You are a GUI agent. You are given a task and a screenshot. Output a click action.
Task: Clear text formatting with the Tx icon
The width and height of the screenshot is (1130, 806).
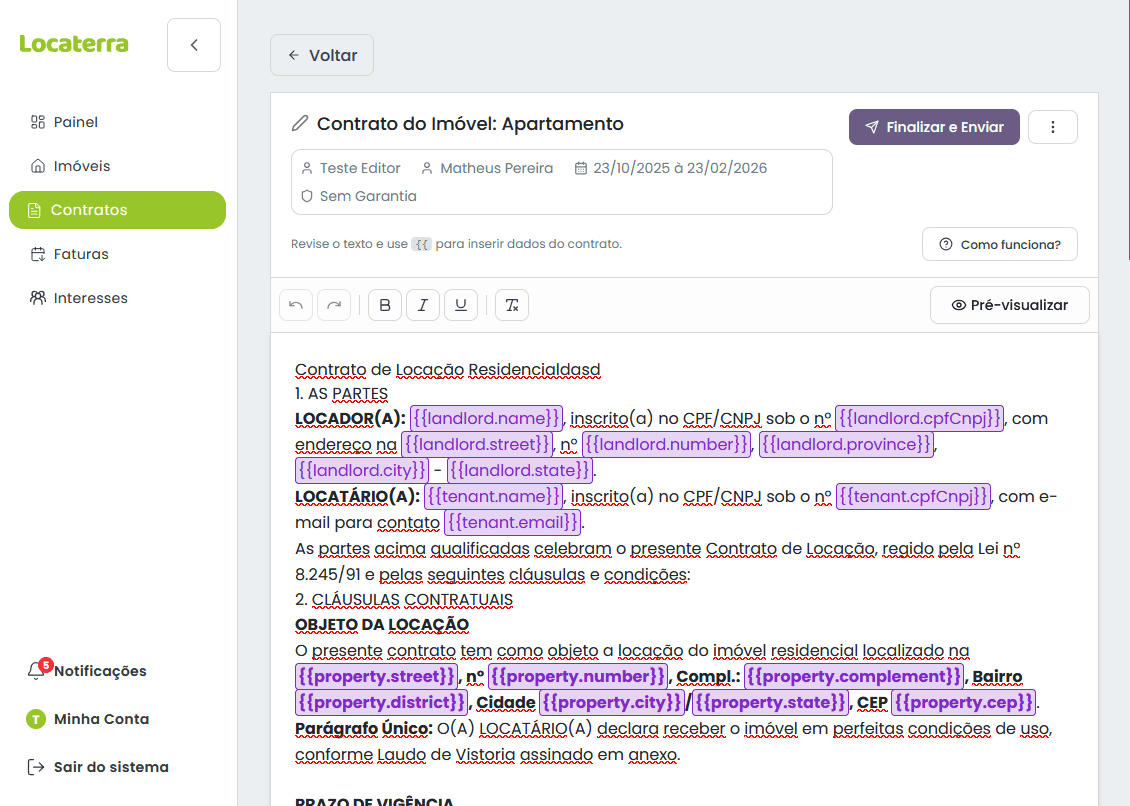[511, 305]
